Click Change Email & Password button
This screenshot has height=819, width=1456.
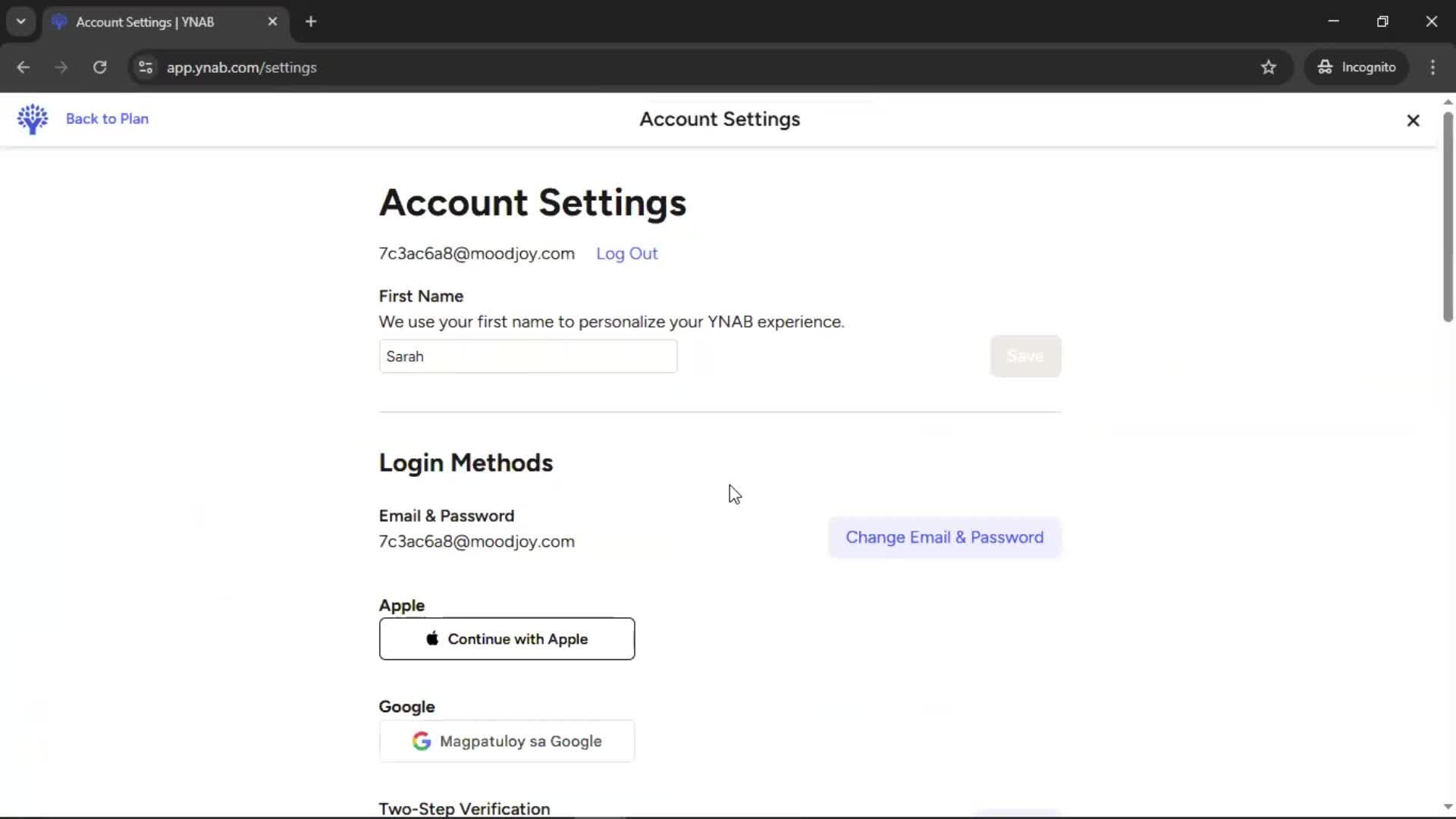click(944, 538)
